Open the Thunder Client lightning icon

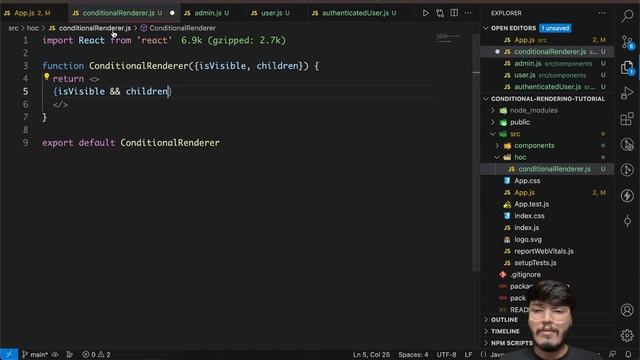(627, 196)
